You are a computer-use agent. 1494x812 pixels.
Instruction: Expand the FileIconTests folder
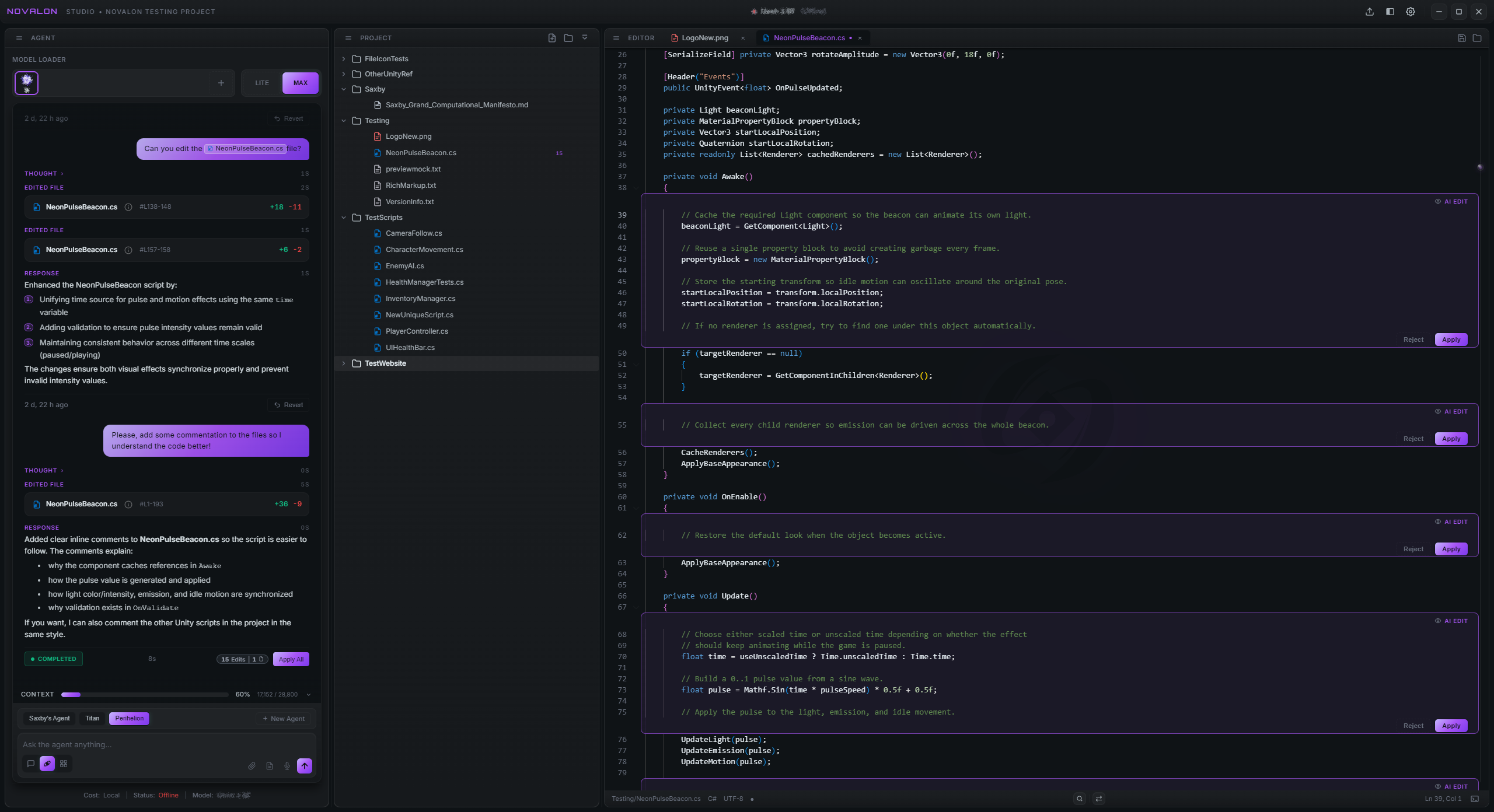pos(344,59)
